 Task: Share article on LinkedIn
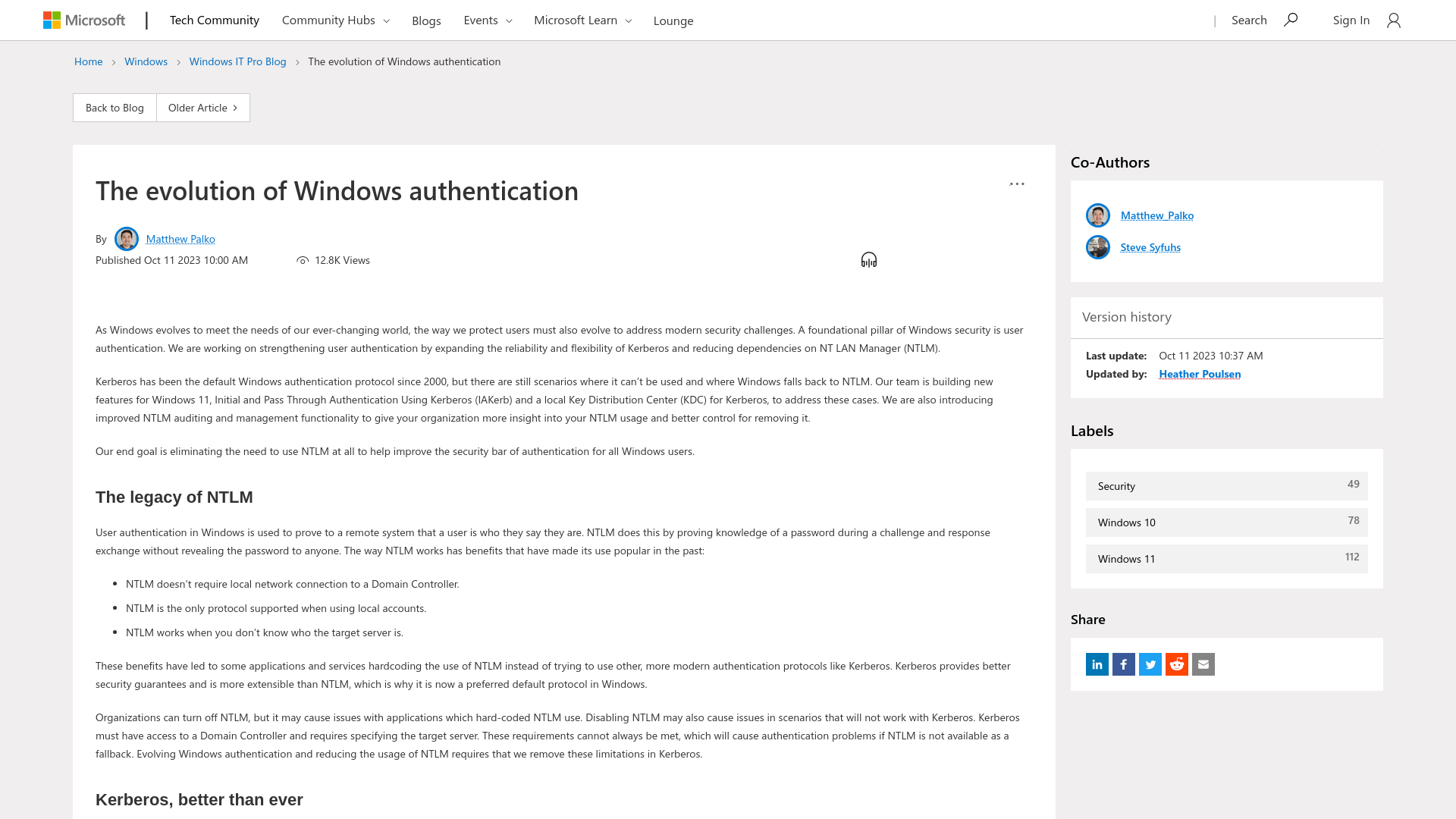(1097, 664)
